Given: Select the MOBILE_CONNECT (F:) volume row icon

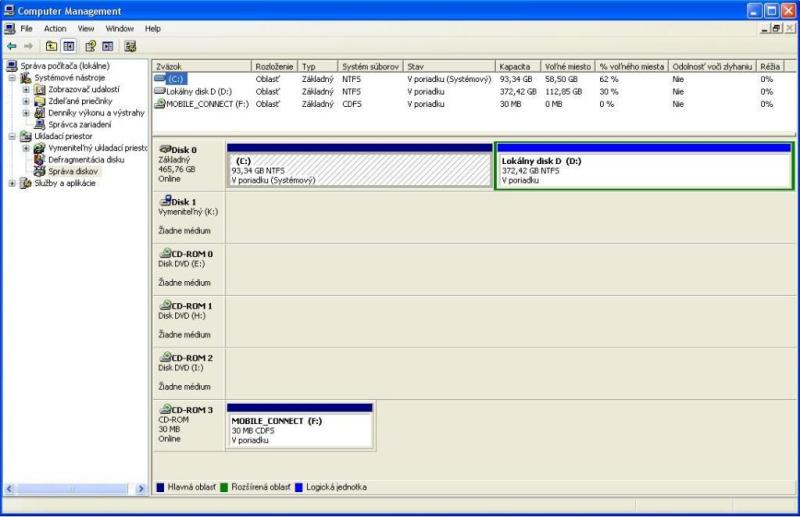Looking at the screenshot, I should (160, 104).
